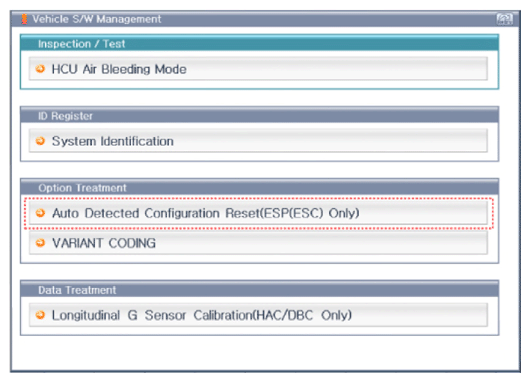Image resolution: width=530 pixels, height=382 pixels.
Task: Select the Inspection / Test section header
Action: [259, 43]
